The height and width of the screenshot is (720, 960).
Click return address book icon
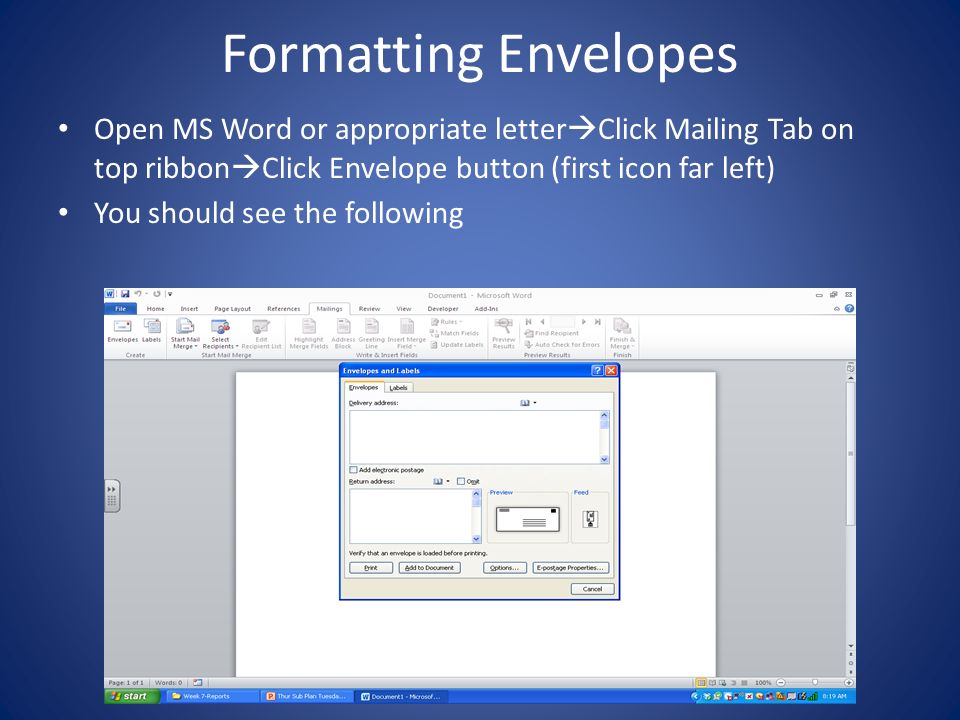438,481
